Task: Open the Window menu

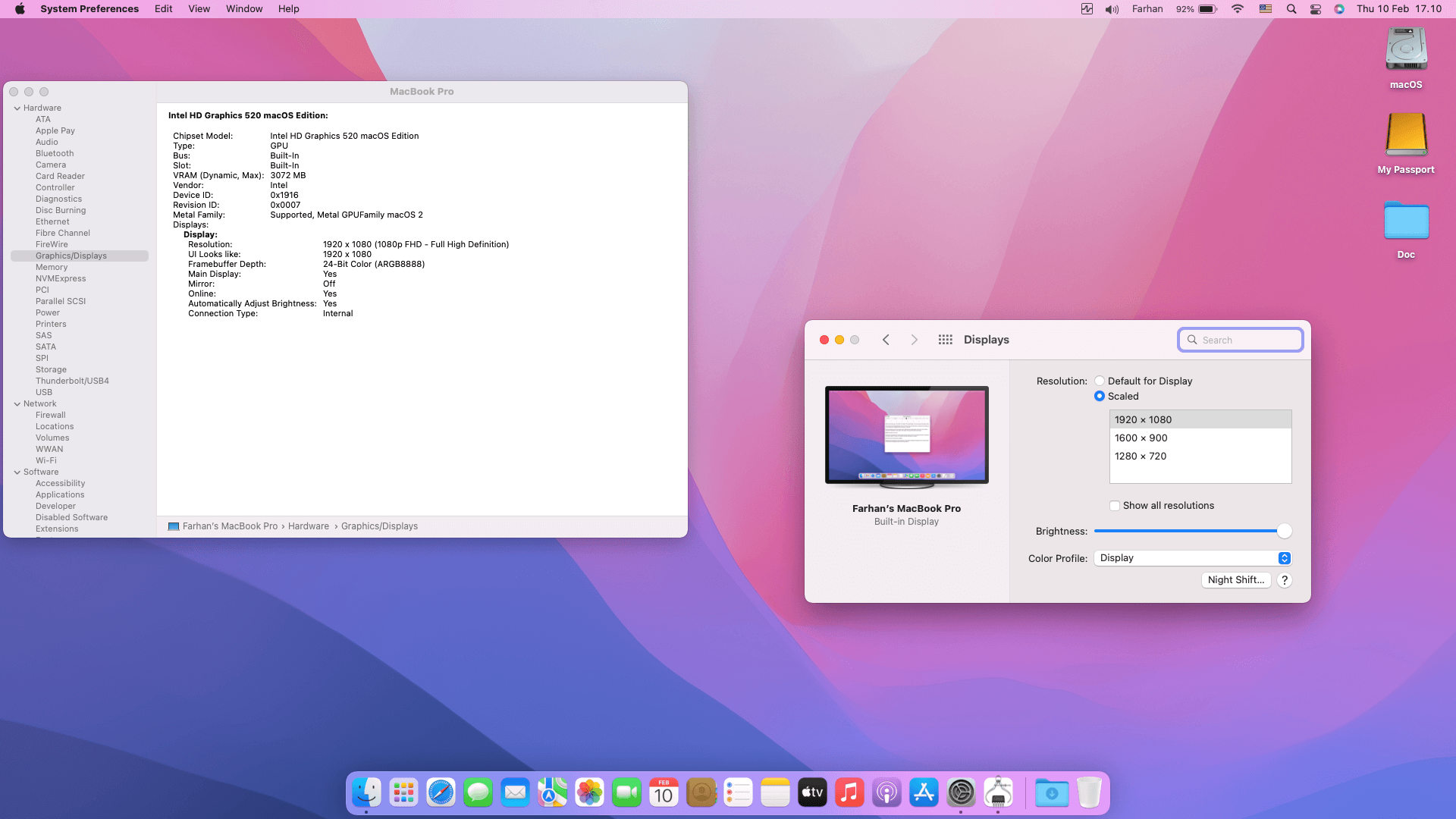Action: pyautogui.click(x=244, y=9)
